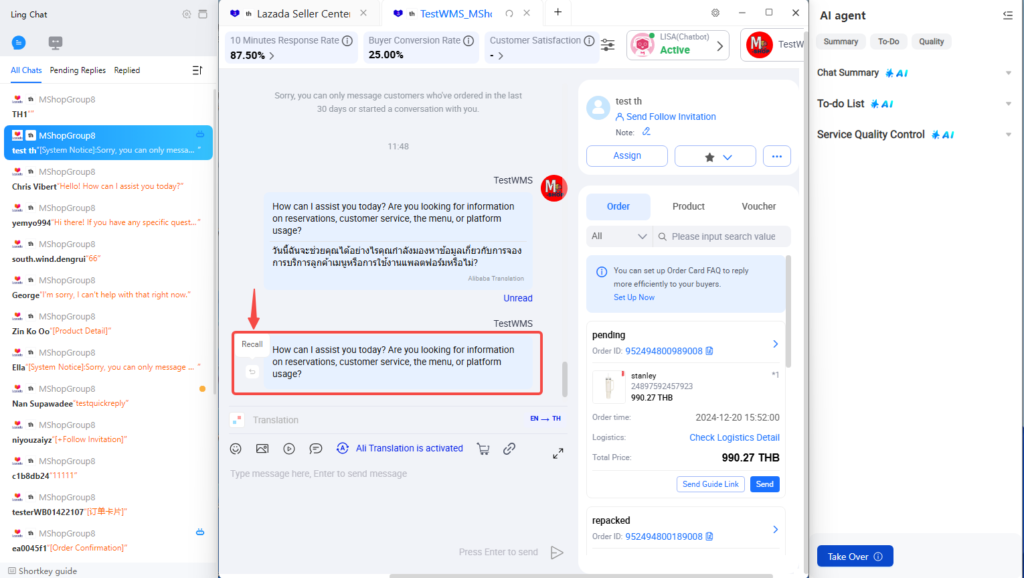Click the send arrow icon

(557, 553)
